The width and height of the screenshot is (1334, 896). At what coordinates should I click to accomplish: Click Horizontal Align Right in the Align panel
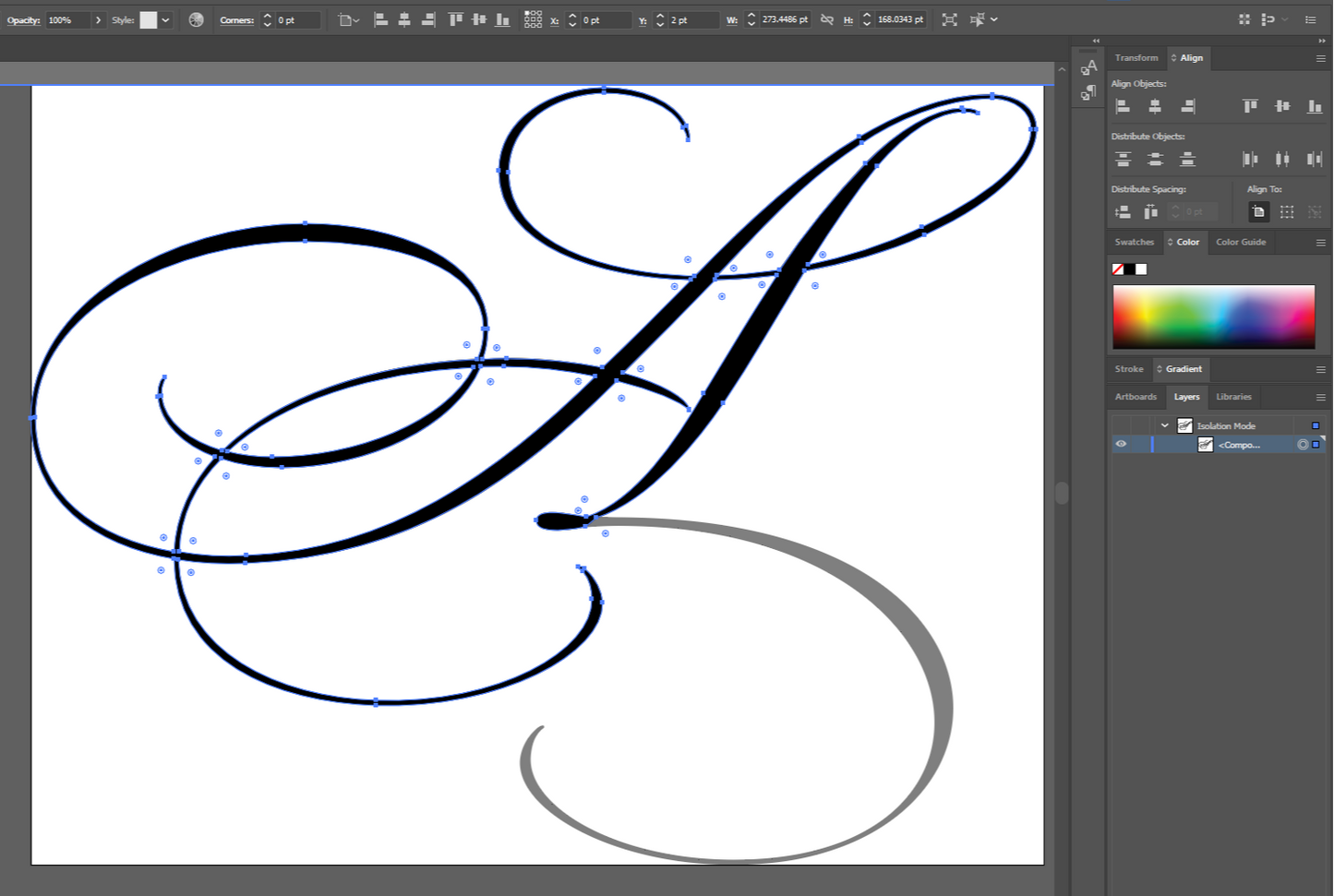tap(1188, 106)
